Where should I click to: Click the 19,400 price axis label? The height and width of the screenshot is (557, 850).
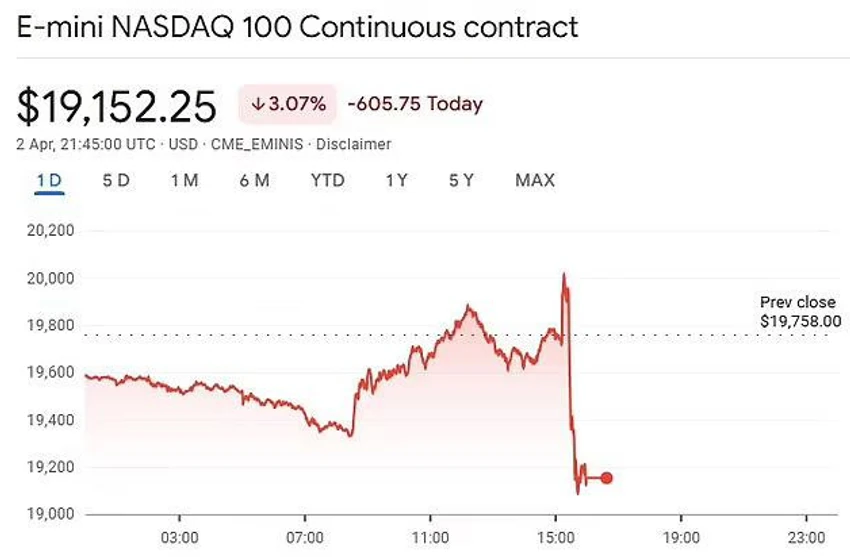[51, 420]
